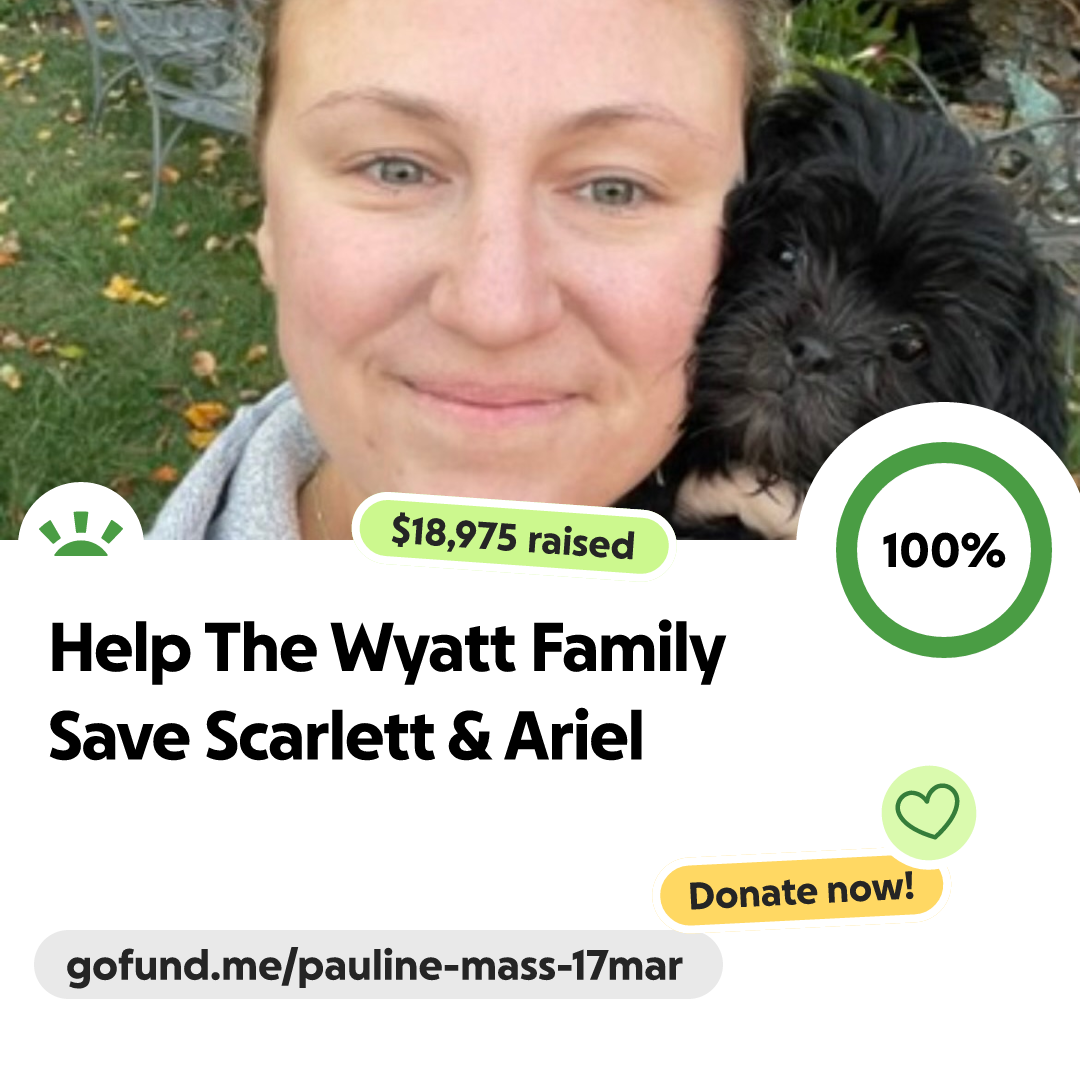Click the GoFundMe sunburst logo

(81, 534)
